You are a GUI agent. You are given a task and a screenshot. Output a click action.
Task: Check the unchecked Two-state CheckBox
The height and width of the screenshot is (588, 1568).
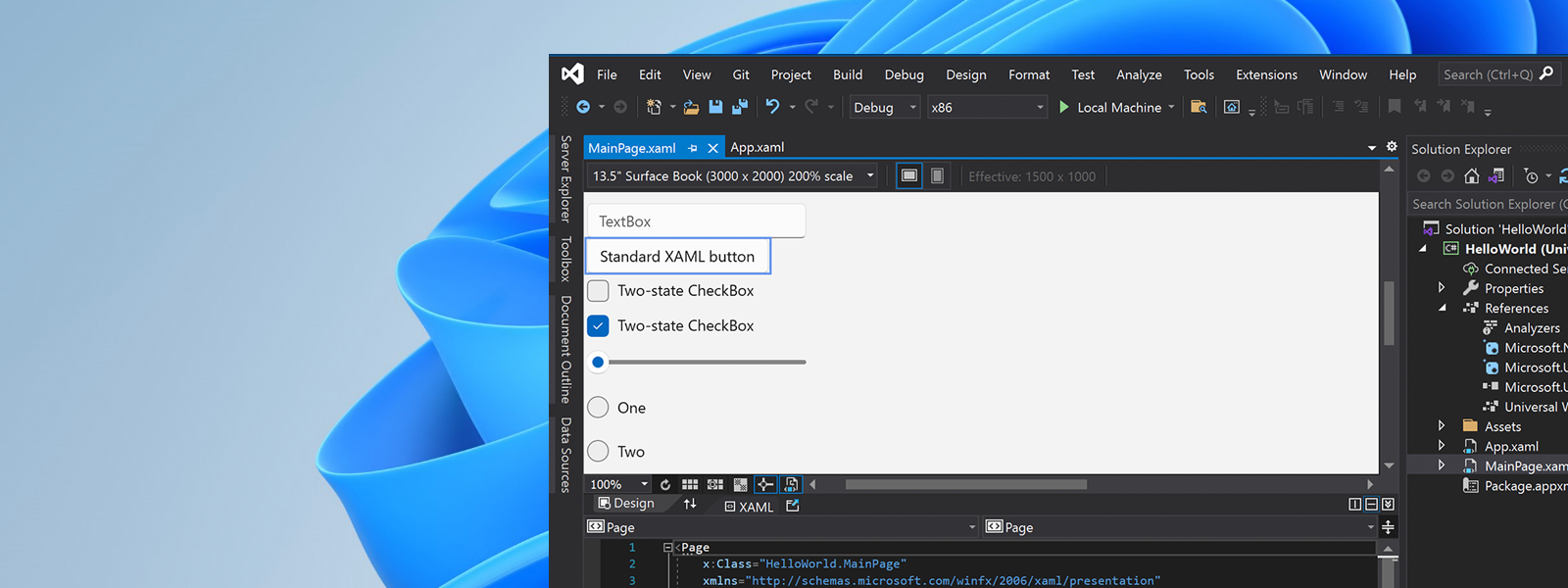coord(598,291)
